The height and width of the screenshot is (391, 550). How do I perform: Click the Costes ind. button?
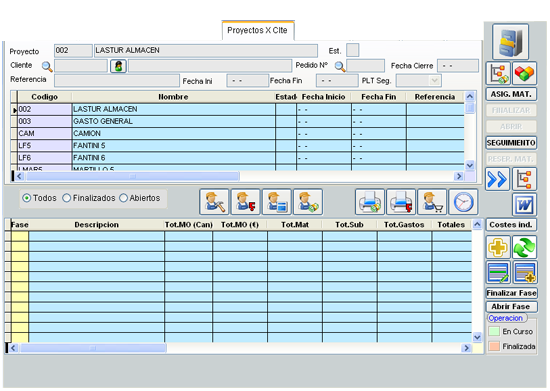pyautogui.click(x=511, y=225)
